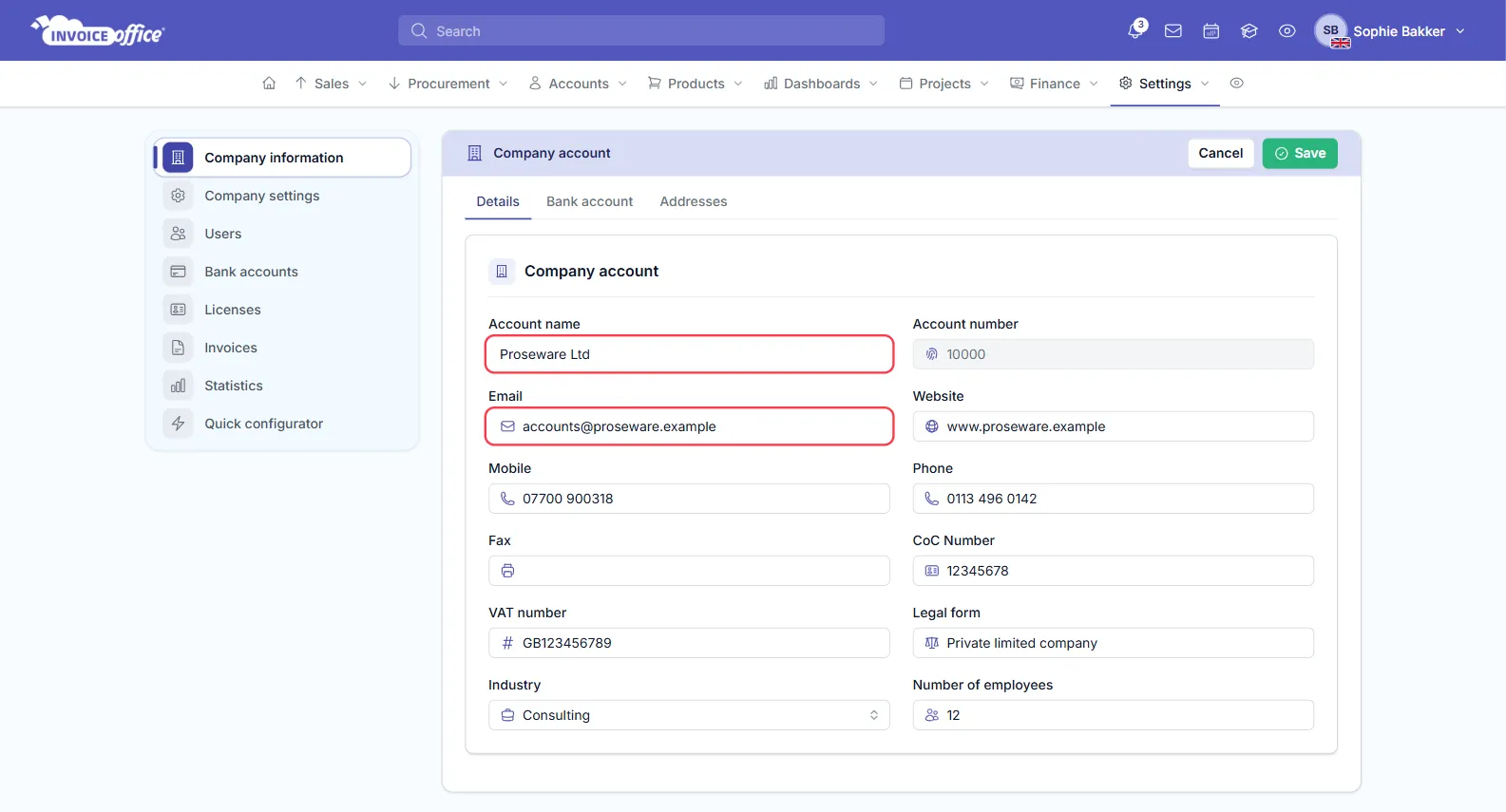This screenshot has width=1506, height=812.
Task: Open Licenses sidebar icon
Action: 178,310
